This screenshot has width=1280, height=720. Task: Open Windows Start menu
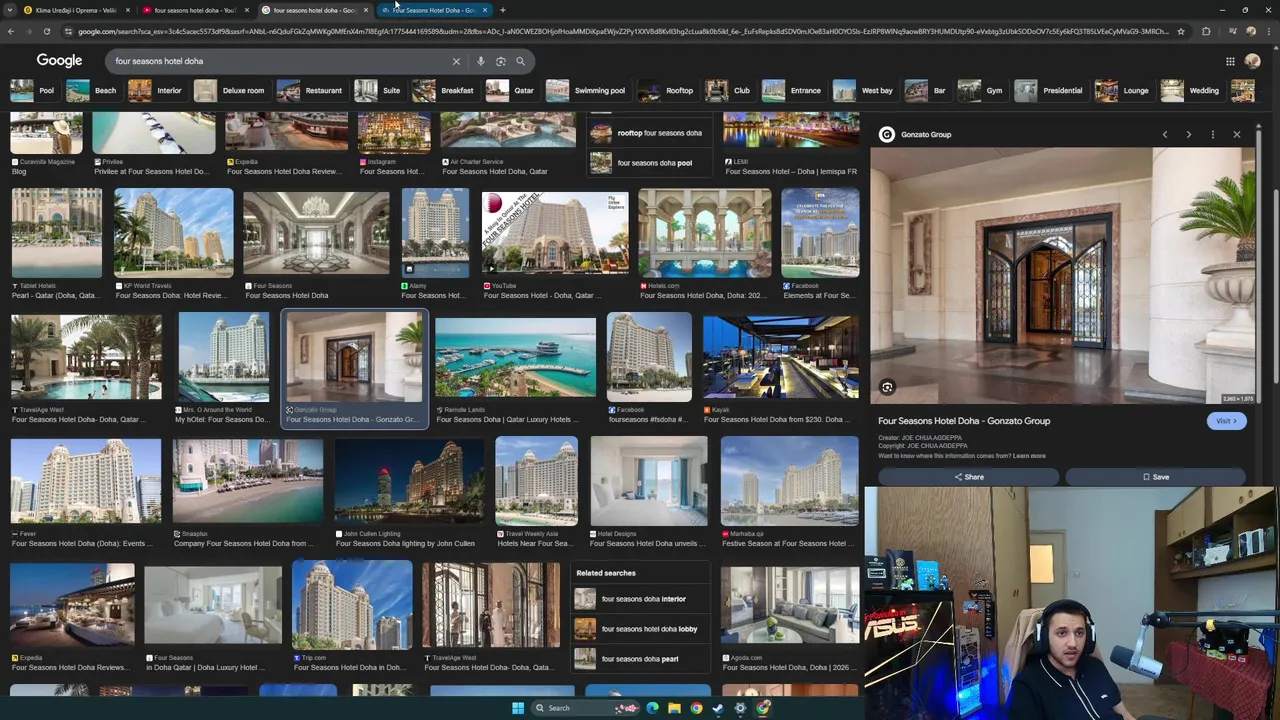point(518,708)
